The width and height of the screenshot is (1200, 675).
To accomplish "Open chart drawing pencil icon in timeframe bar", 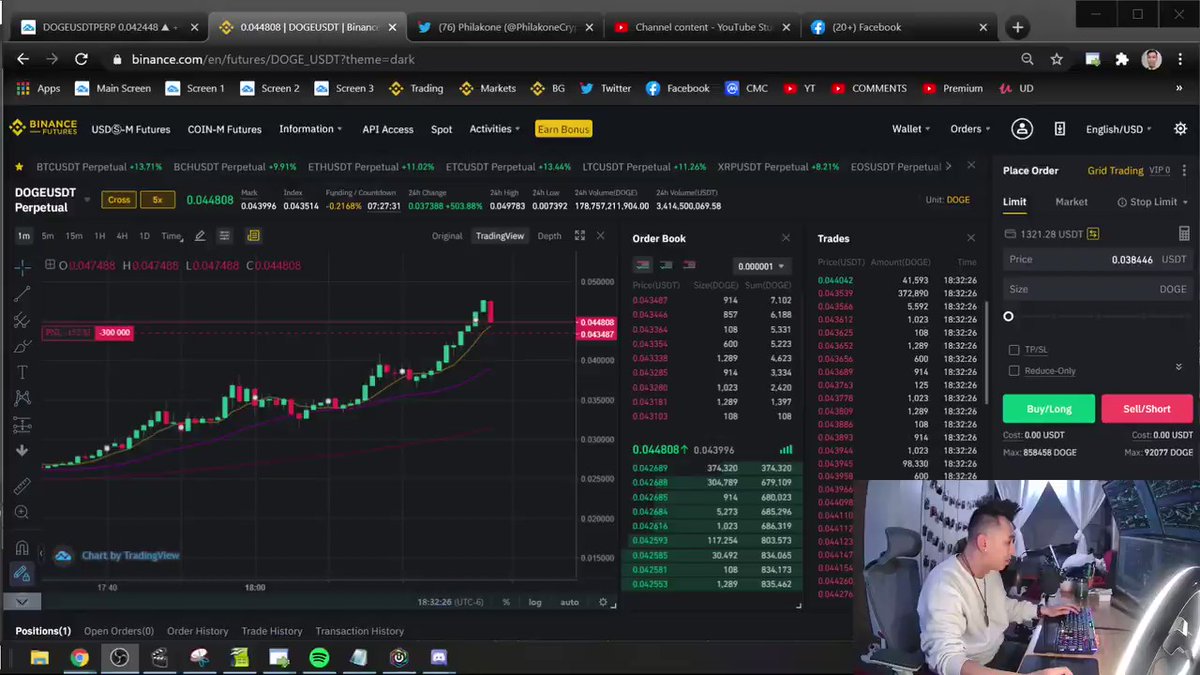I will 200,236.
